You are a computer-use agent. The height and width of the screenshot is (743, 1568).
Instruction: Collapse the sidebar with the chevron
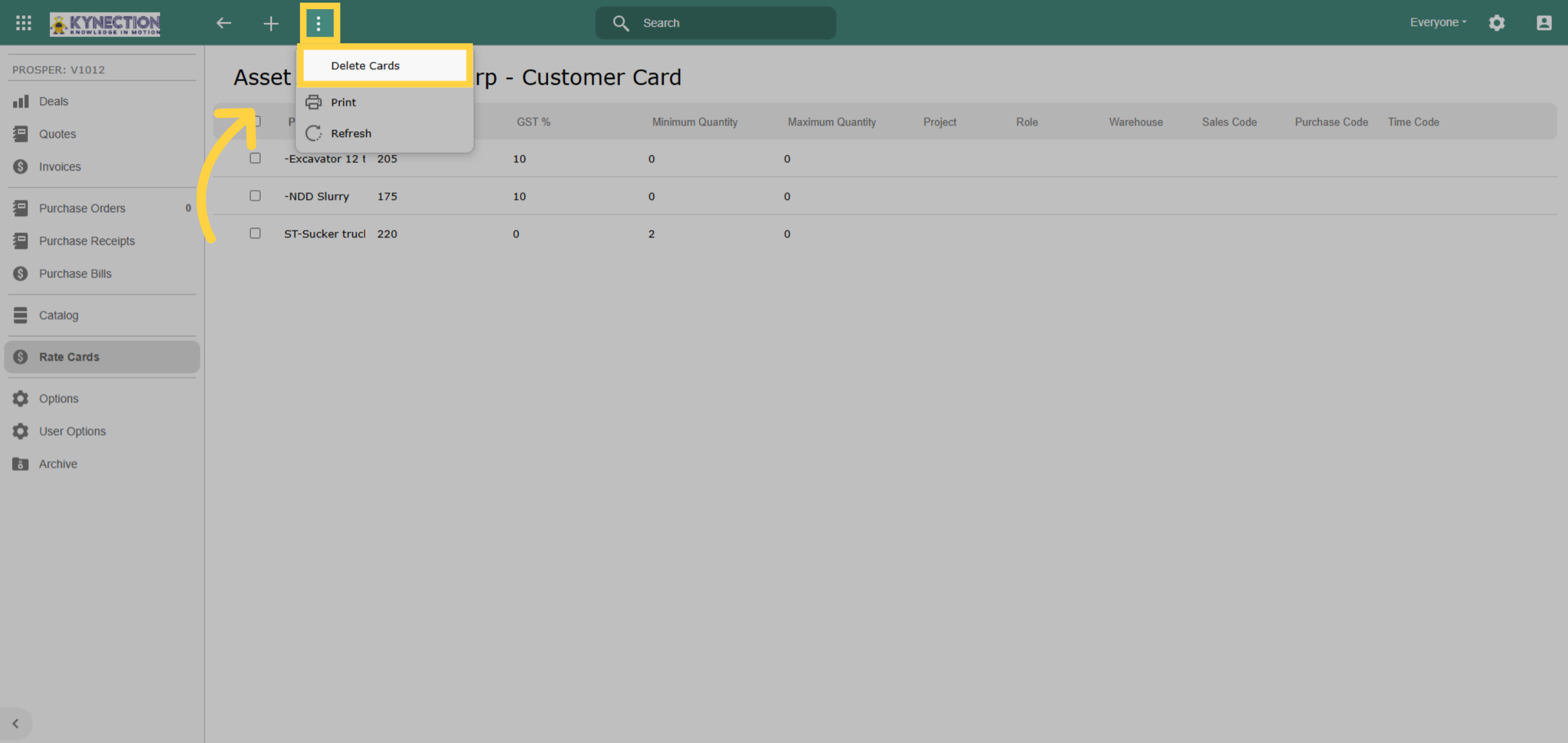point(16,723)
